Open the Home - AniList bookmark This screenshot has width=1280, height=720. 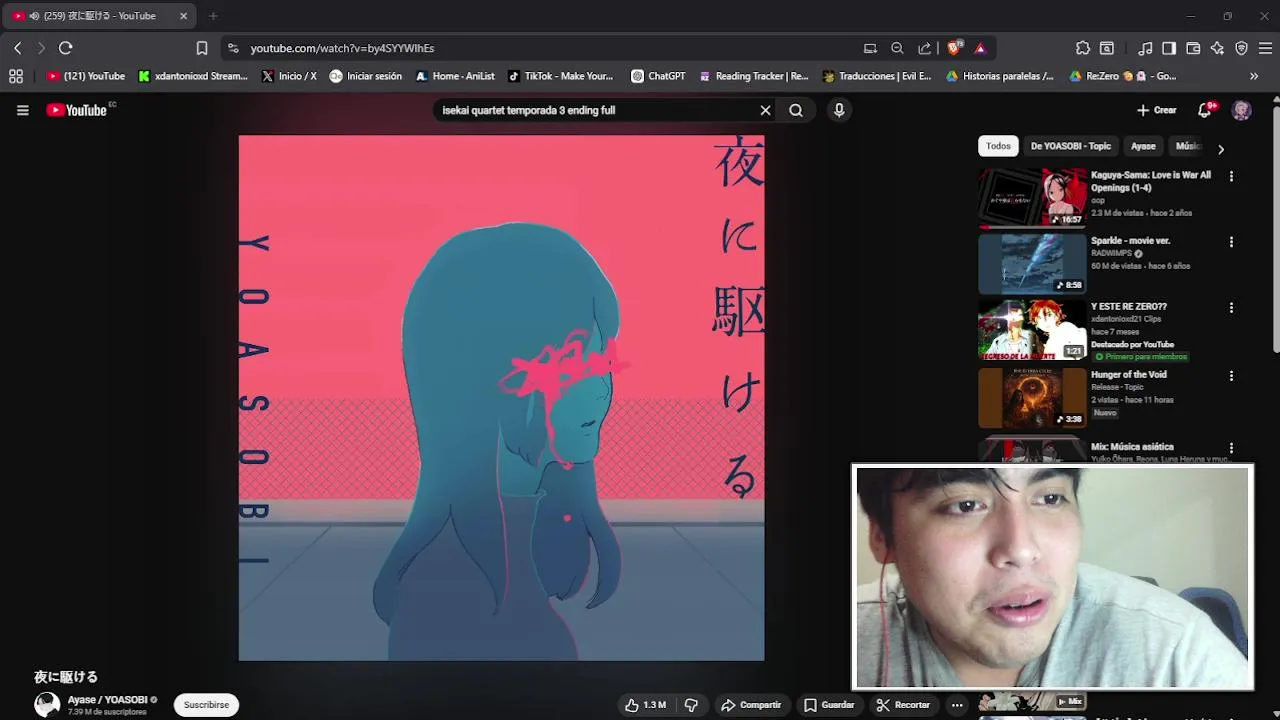455,76
